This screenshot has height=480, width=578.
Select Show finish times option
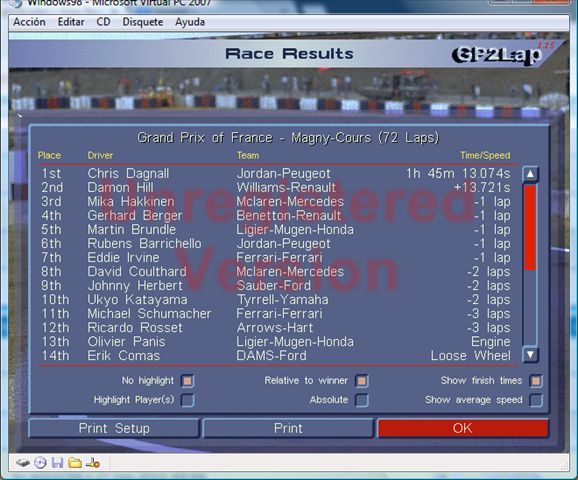[536, 381]
